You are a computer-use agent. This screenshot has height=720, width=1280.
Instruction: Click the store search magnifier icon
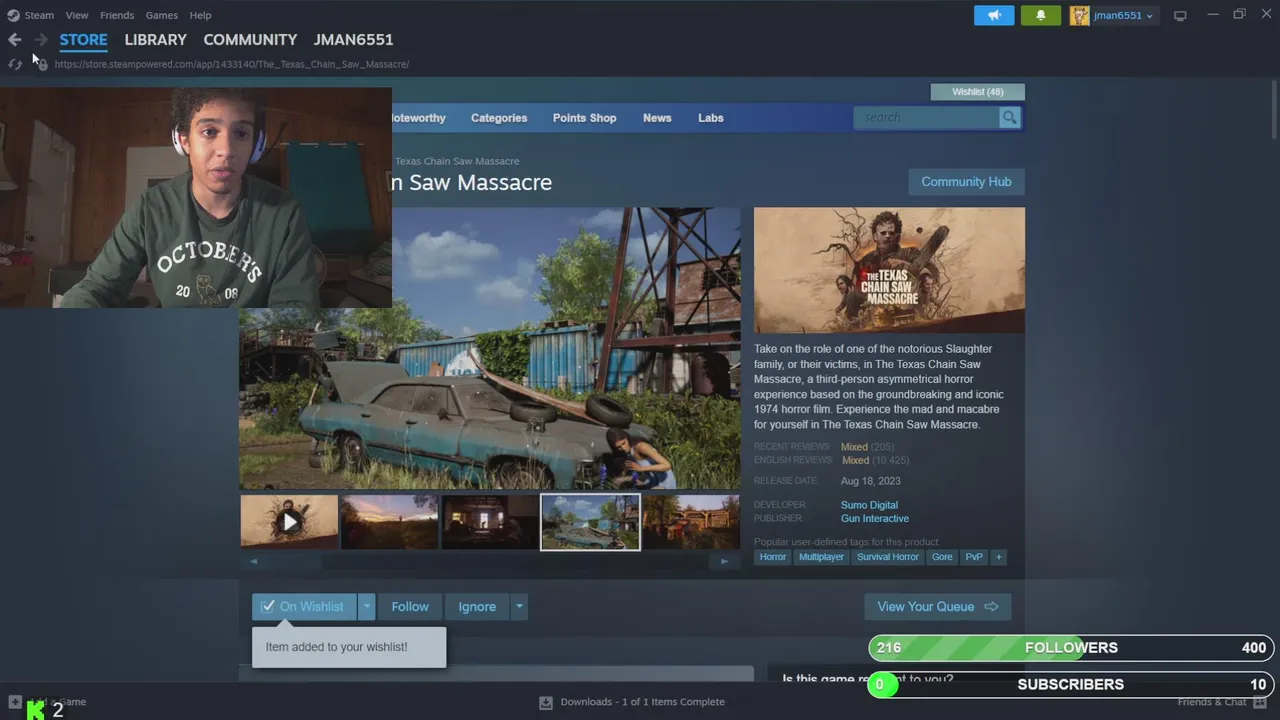[1009, 117]
